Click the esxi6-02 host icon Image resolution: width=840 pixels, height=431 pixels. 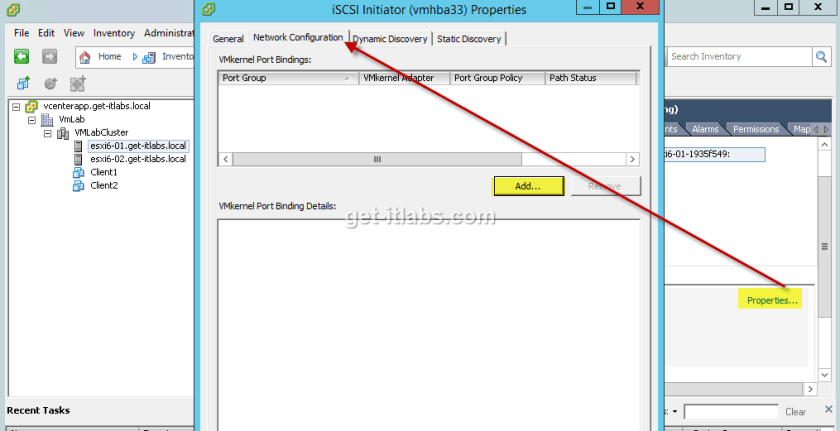click(78, 159)
